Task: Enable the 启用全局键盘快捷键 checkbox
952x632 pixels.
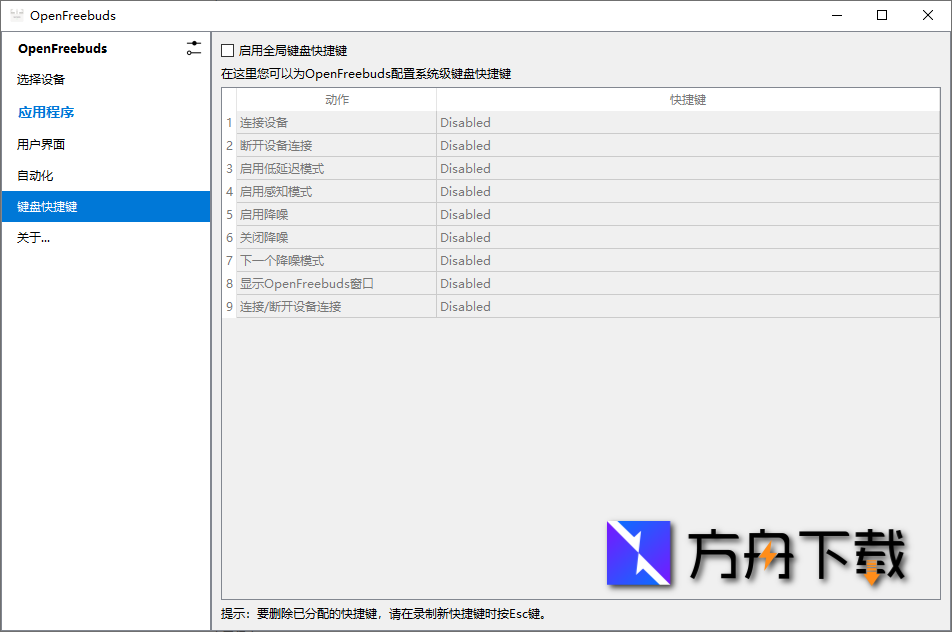Action: pos(226,49)
